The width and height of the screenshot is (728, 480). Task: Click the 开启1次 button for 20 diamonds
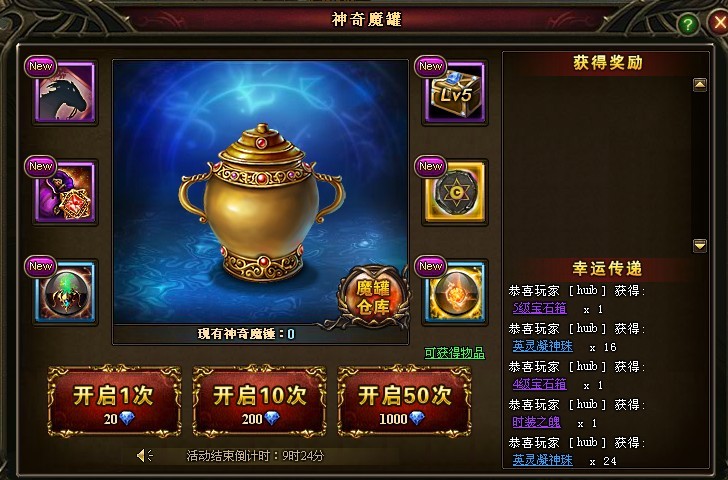click(x=114, y=401)
